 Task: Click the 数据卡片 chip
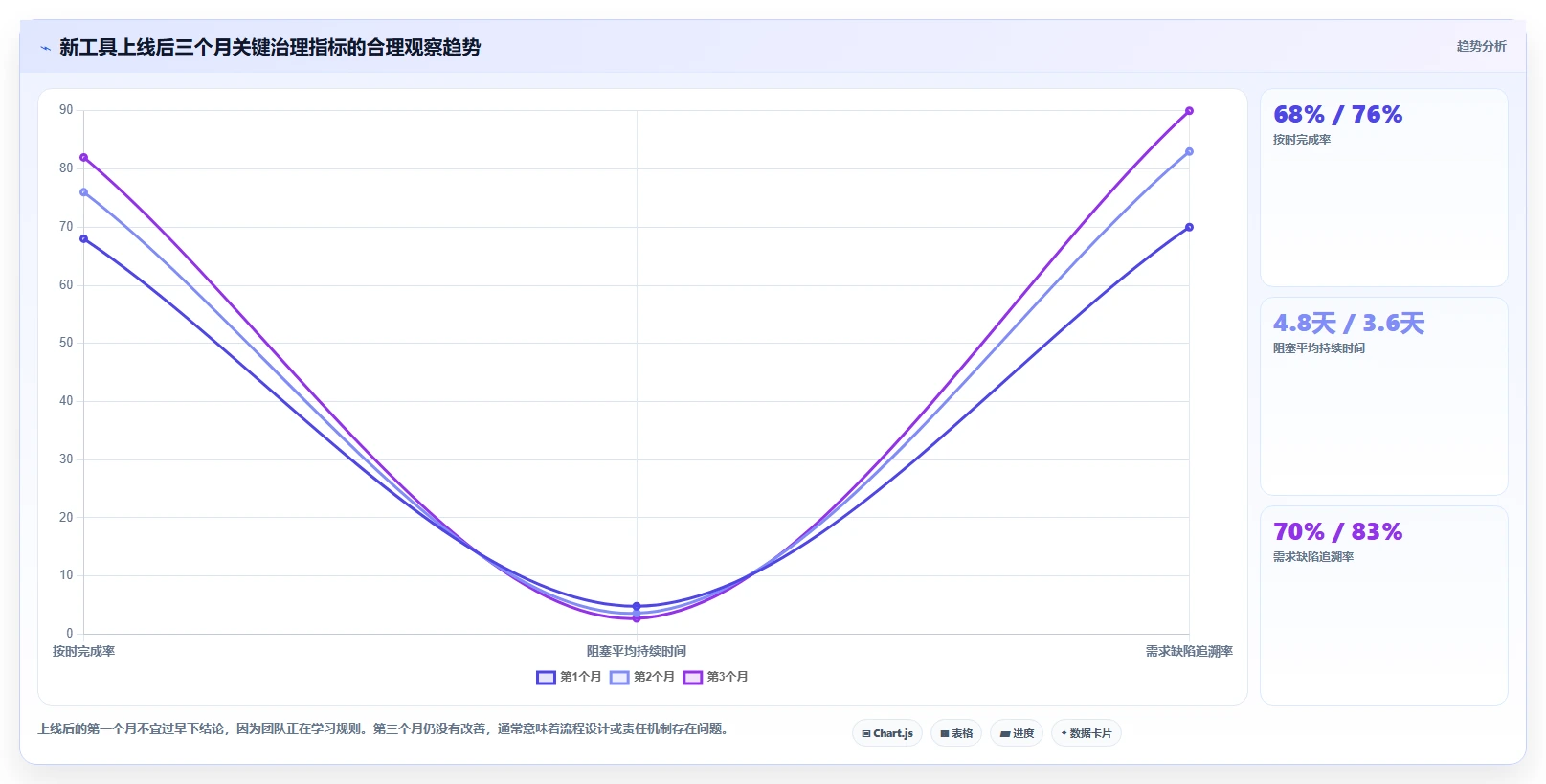point(1087,733)
